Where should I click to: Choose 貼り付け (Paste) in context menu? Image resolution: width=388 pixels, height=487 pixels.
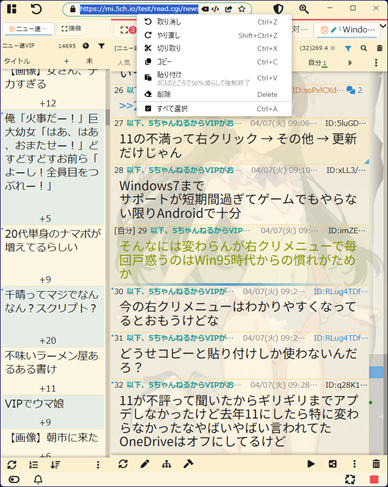click(x=214, y=78)
